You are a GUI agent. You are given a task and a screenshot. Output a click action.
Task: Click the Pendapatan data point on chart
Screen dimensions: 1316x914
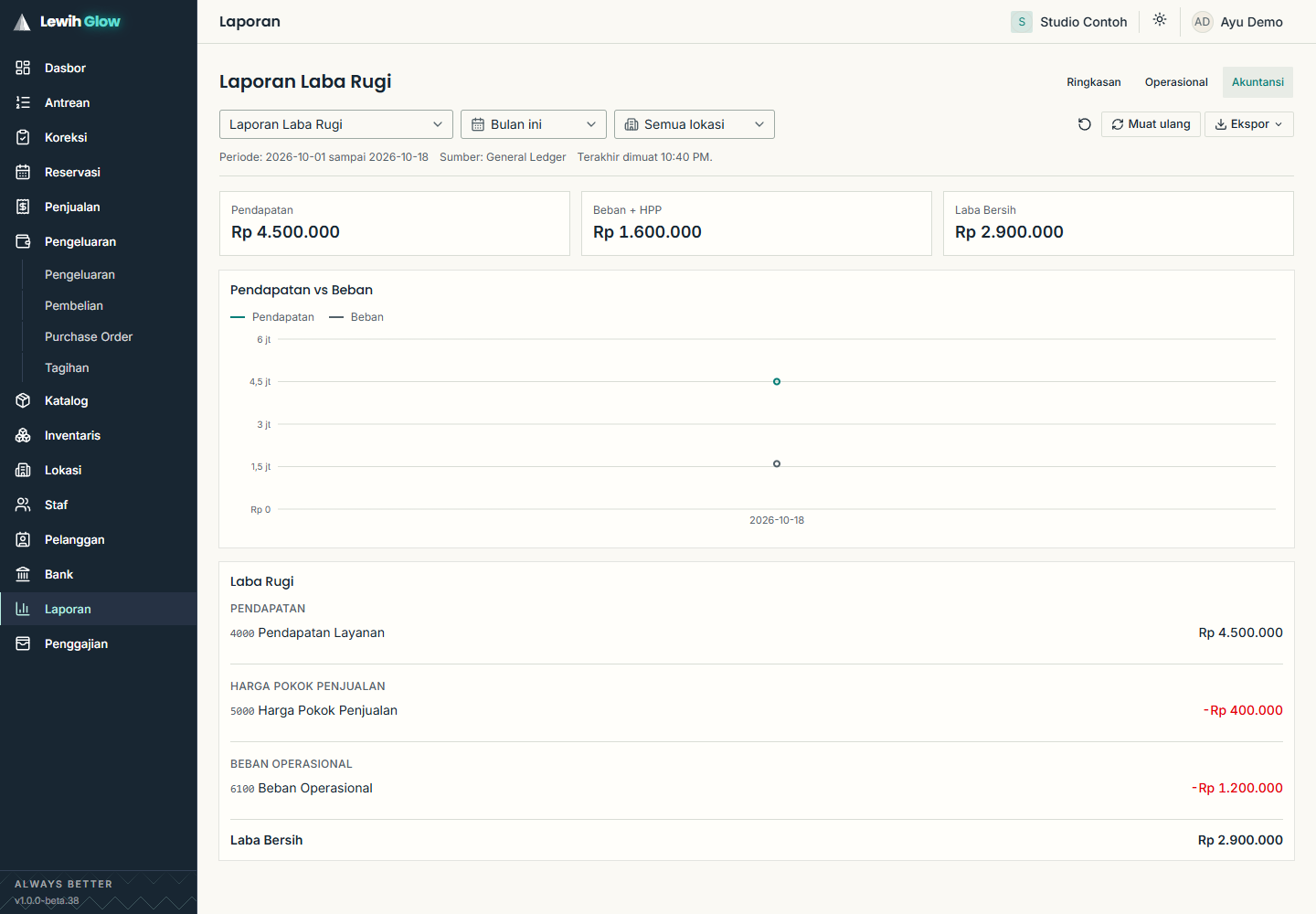pos(777,381)
